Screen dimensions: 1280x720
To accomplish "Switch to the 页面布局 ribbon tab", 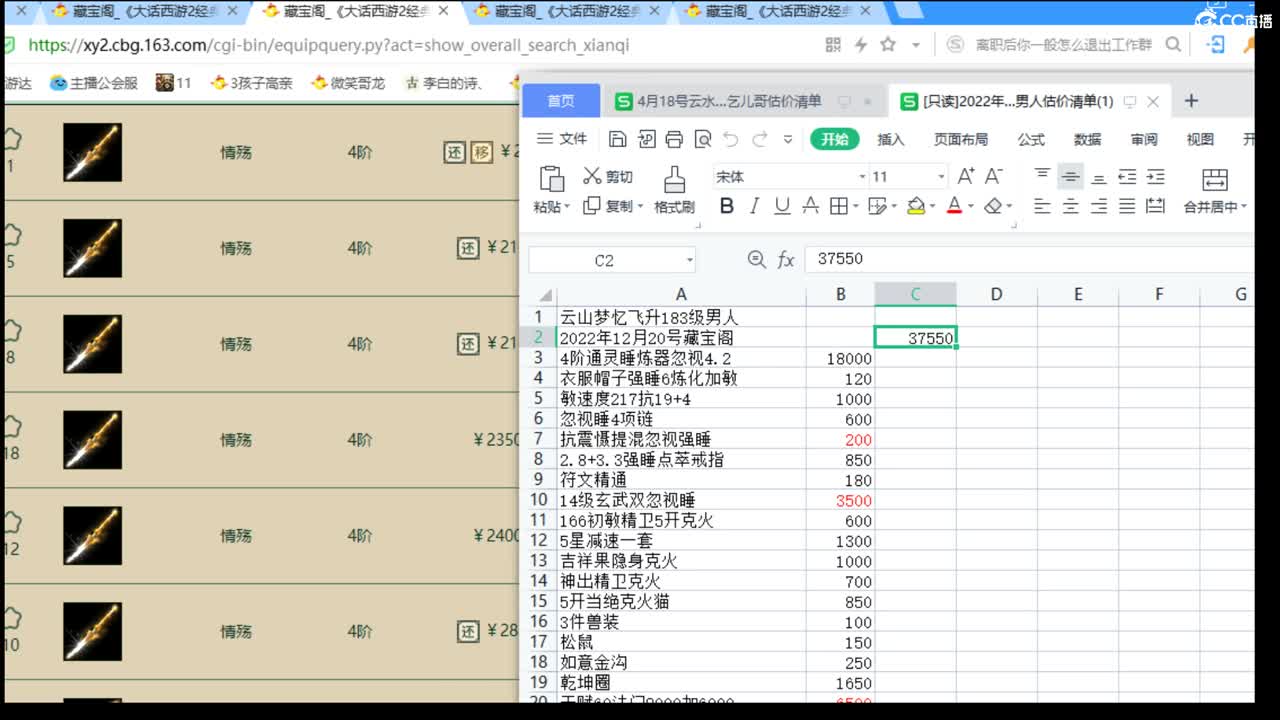I will 960,139.
